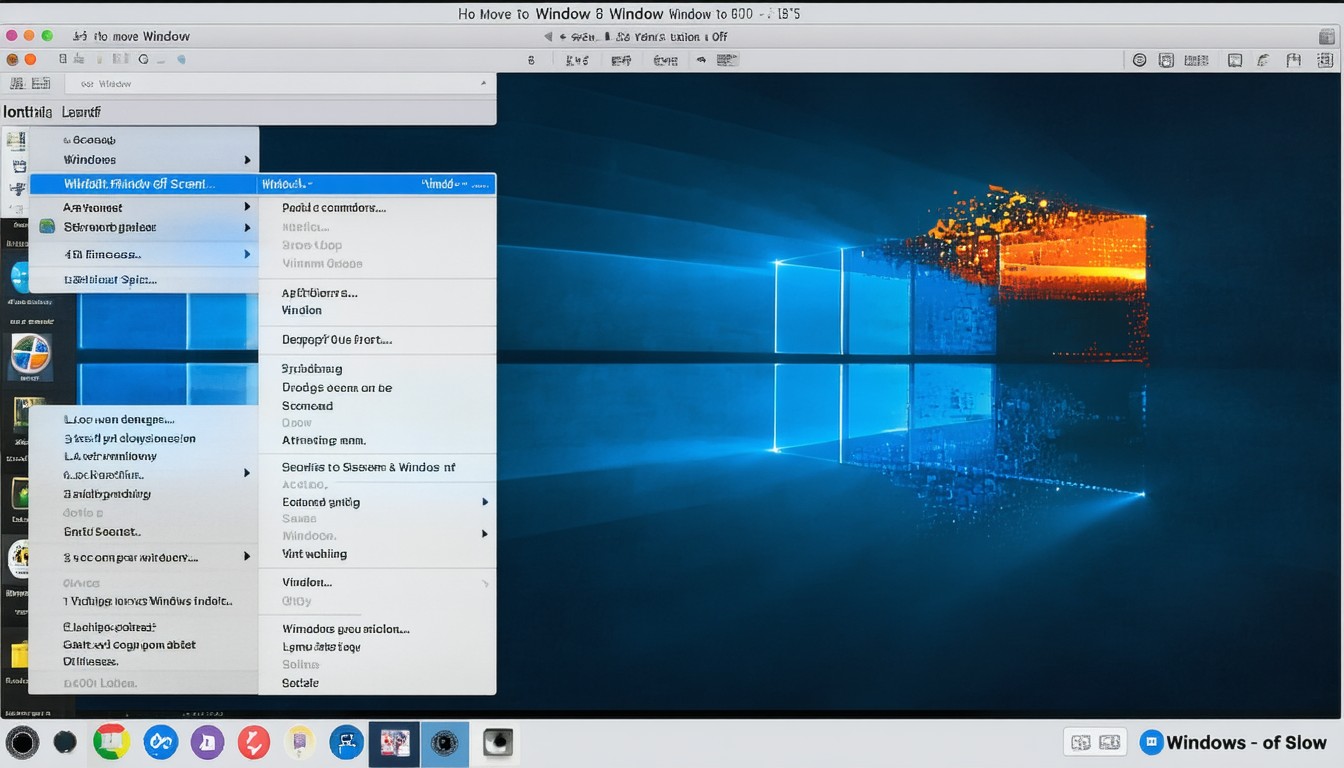Open the black circle icon in dock
This screenshot has height=768, width=1344.
point(22,742)
